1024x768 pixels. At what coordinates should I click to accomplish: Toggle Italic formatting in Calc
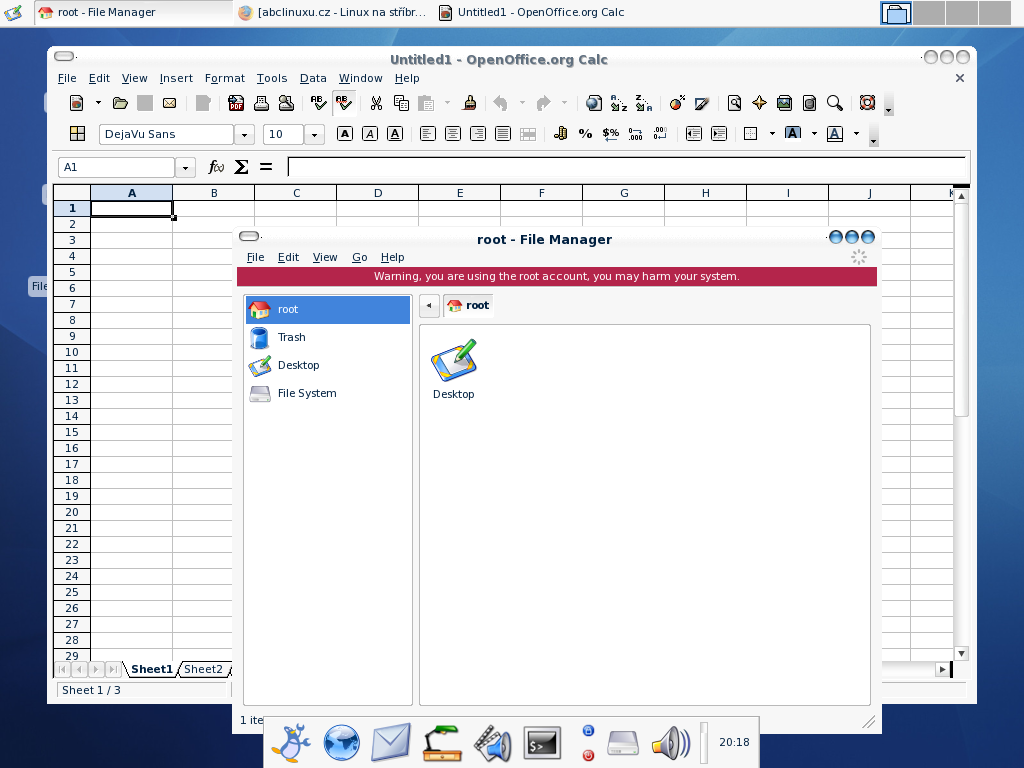pos(370,134)
